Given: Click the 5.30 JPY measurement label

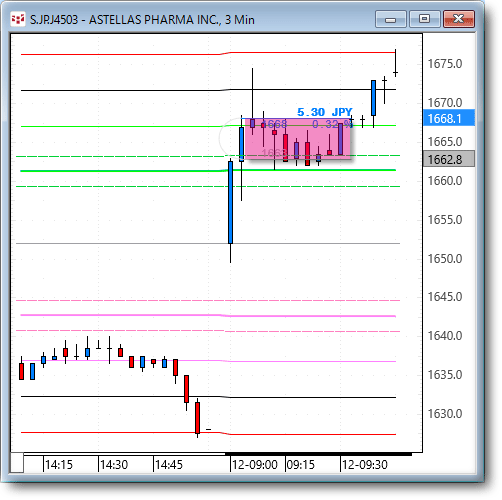Looking at the screenshot, I should click(x=324, y=112).
